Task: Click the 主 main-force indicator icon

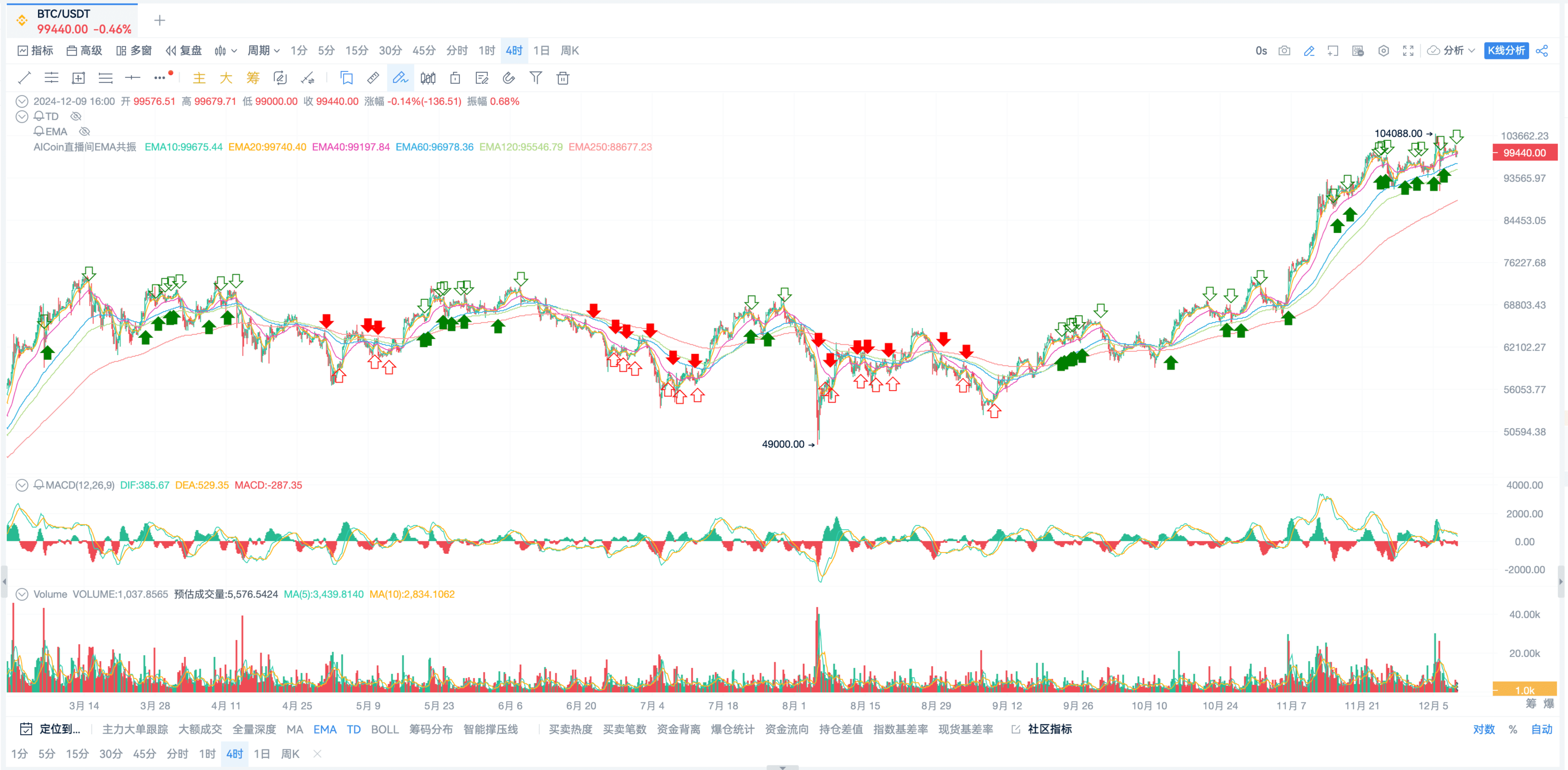Action: (x=199, y=78)
